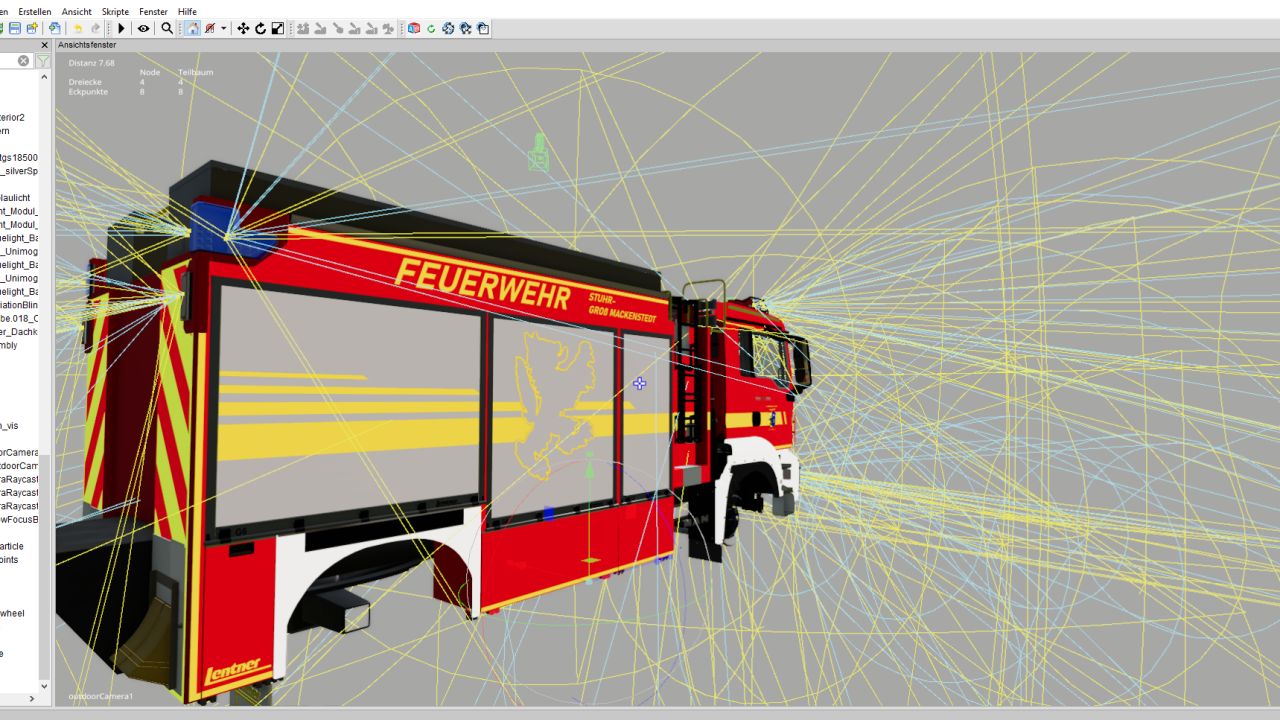Toggle visibility with the eye icon
This screenshot has width=1280, height=720.
144,29
